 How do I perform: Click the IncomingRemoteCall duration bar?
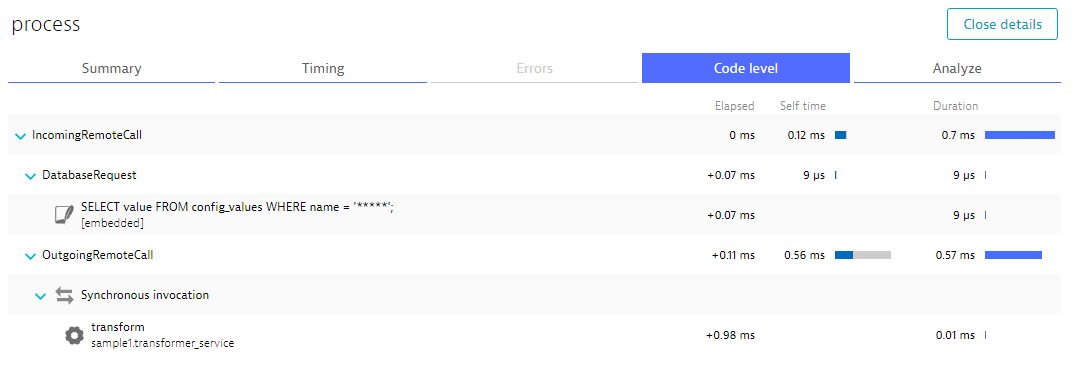(x=1020, y=135)
